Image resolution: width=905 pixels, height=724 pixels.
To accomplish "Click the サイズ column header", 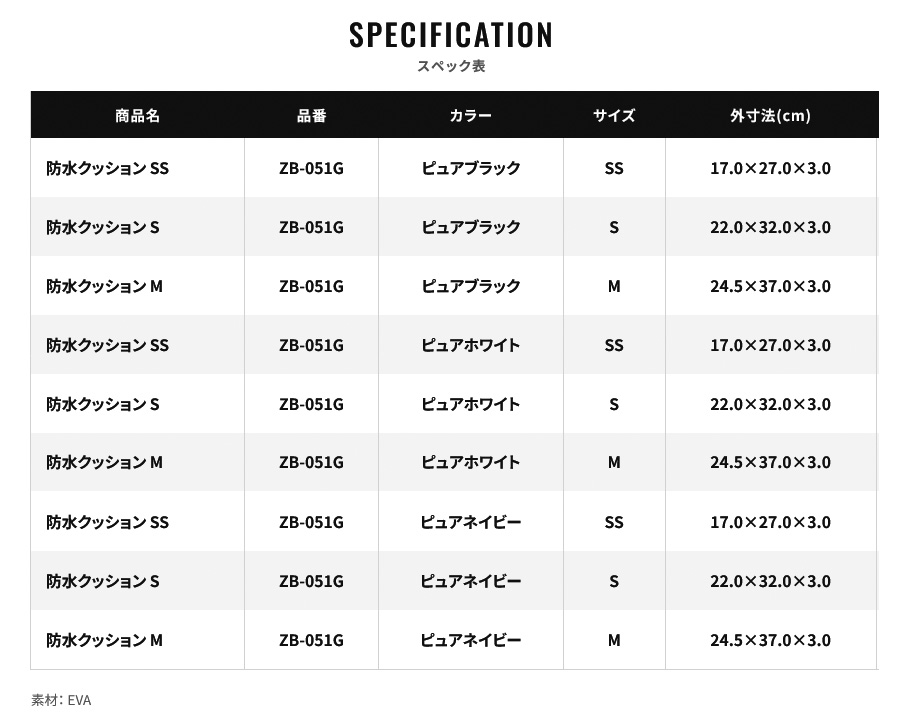I will tap(614, 115).
